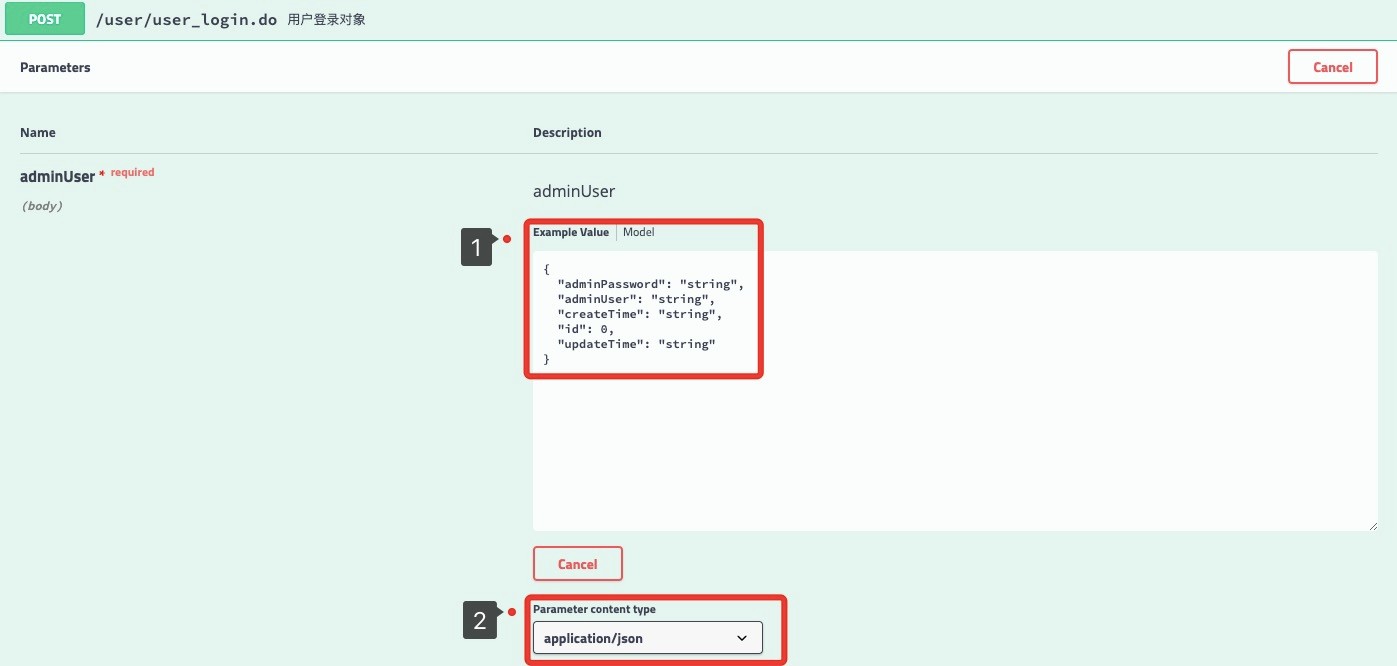
Task: Switch to the Model tab
Action: [x=639, y=232]
